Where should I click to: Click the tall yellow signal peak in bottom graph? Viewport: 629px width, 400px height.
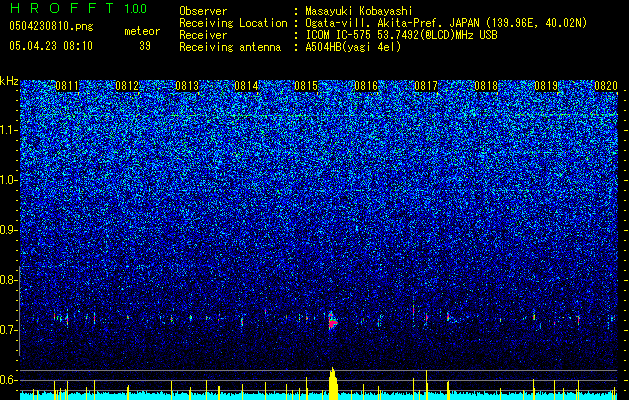coord(333,384)
